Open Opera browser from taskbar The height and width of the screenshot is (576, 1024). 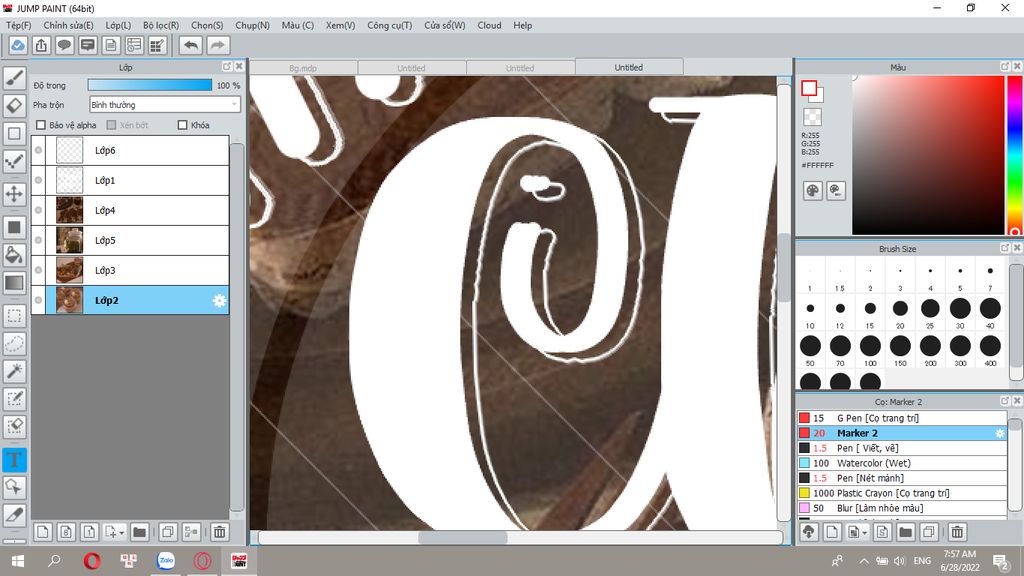click(x=91, y=561)
